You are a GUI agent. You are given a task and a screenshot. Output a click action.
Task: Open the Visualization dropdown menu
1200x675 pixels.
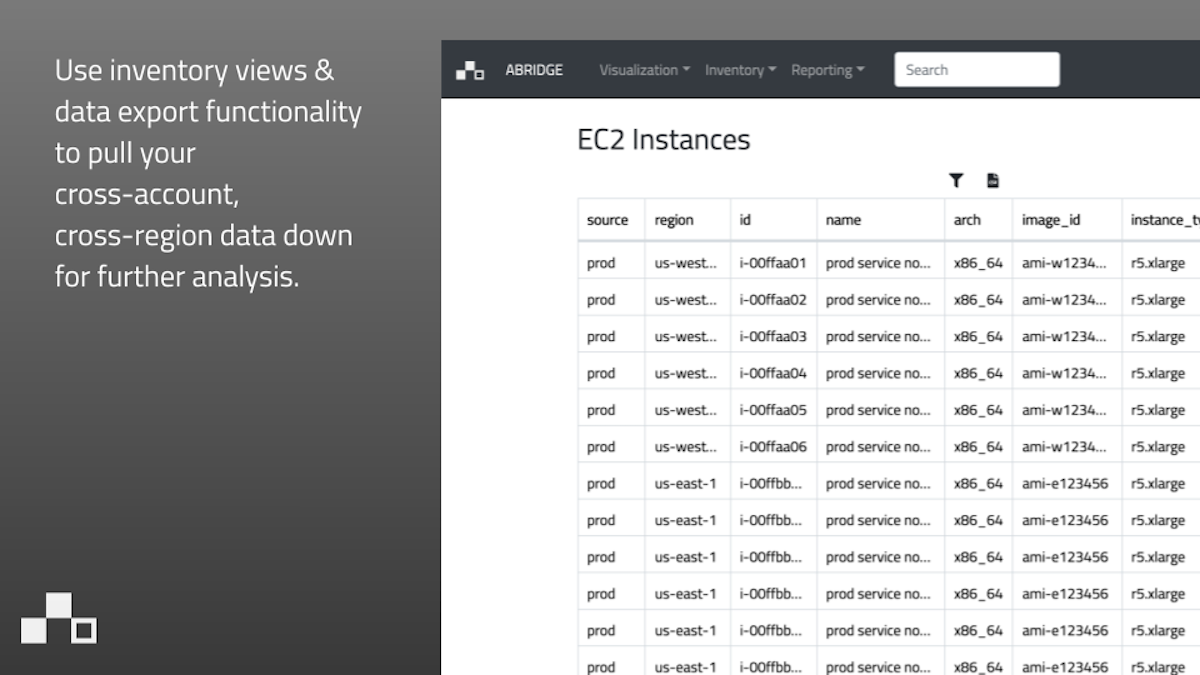tap(644, 70)
